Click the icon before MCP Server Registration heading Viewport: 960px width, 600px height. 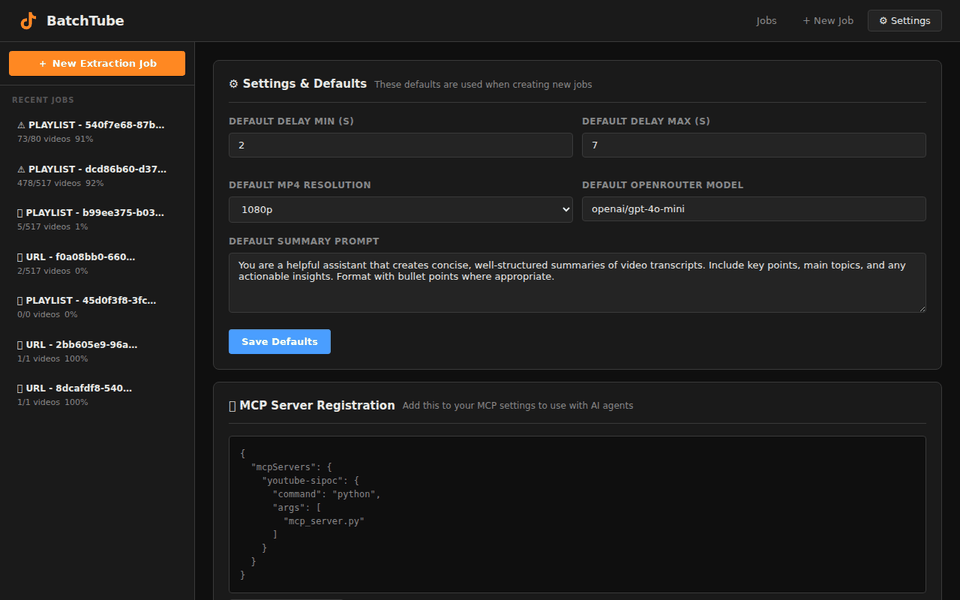231,405
